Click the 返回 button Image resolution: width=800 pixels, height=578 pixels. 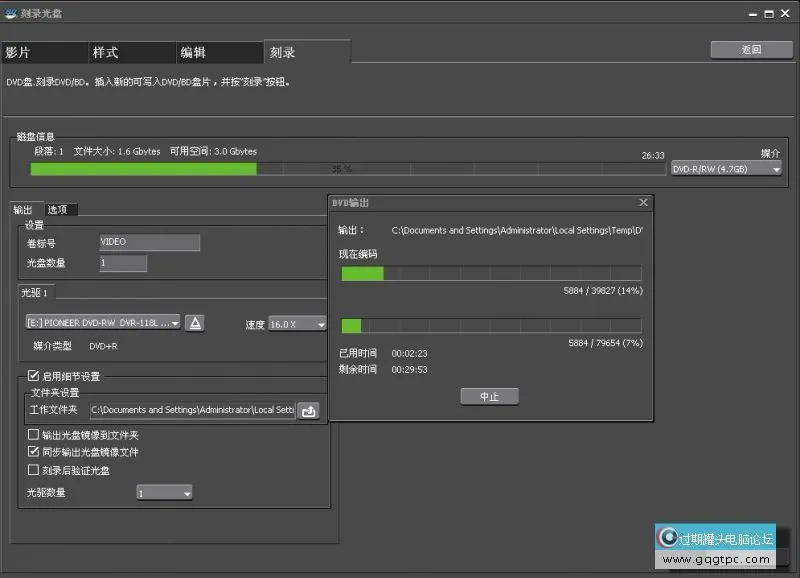(x=751, y=49)
